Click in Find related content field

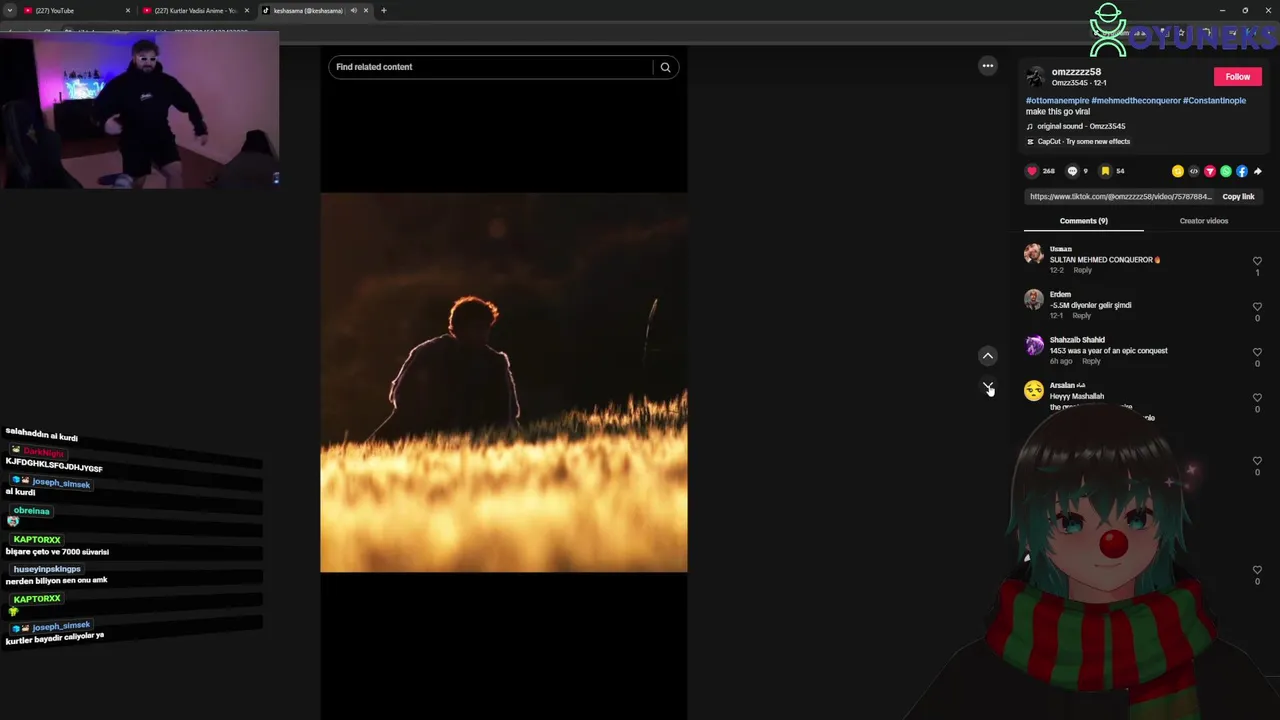492,67
